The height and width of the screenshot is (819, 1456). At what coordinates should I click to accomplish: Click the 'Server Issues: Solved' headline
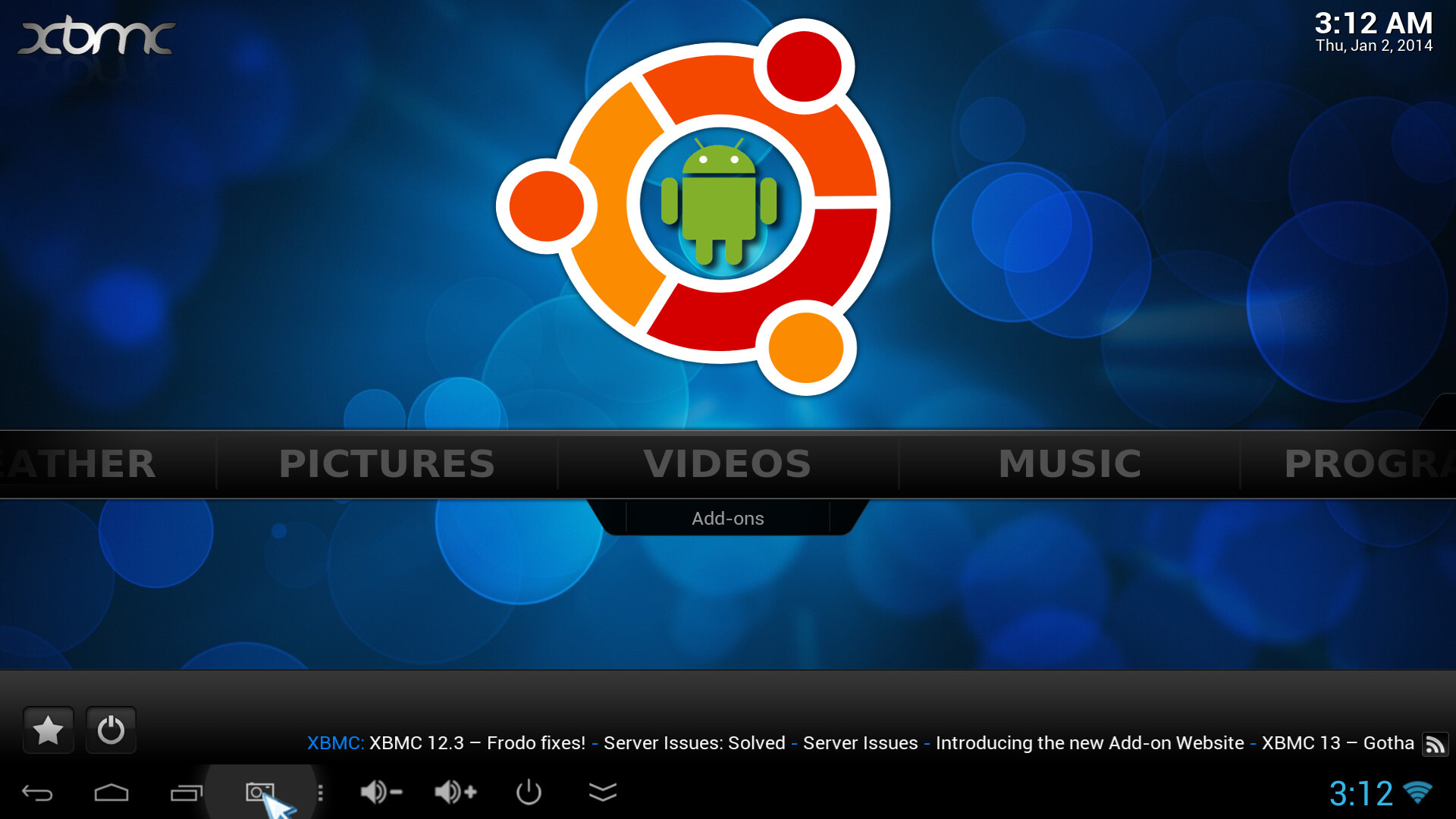click(x=695, y=743)
